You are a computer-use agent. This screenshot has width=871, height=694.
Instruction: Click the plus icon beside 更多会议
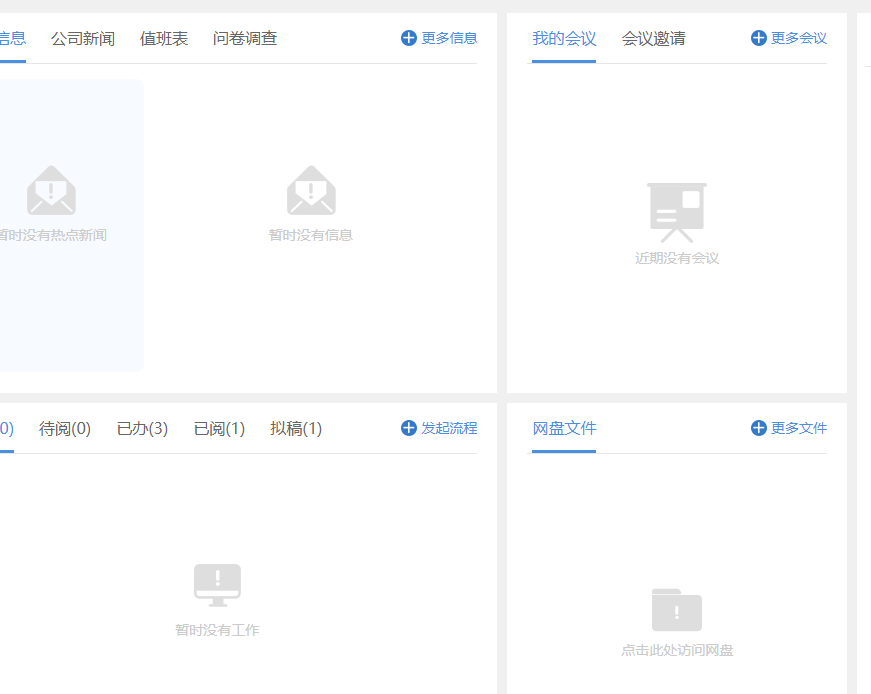click(759, 38)
